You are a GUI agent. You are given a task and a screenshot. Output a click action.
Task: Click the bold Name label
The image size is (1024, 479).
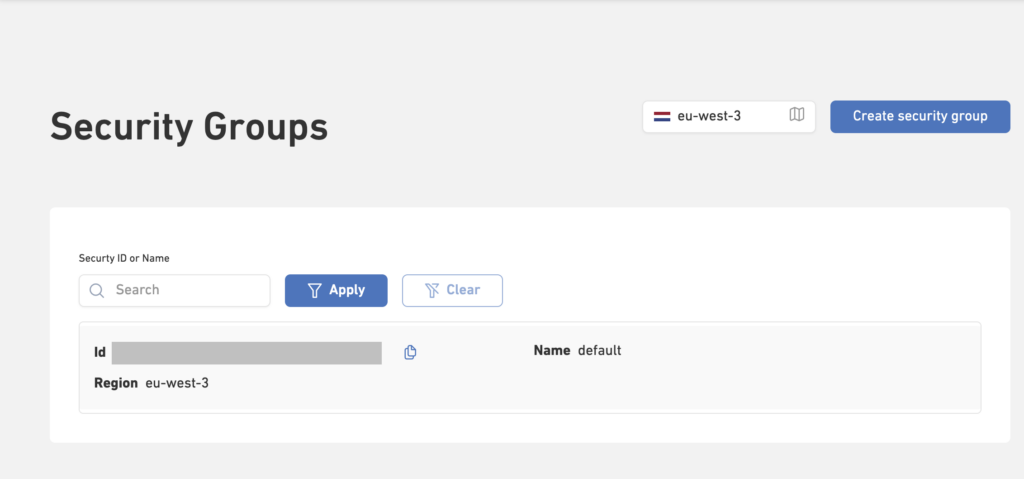[552, 351]
